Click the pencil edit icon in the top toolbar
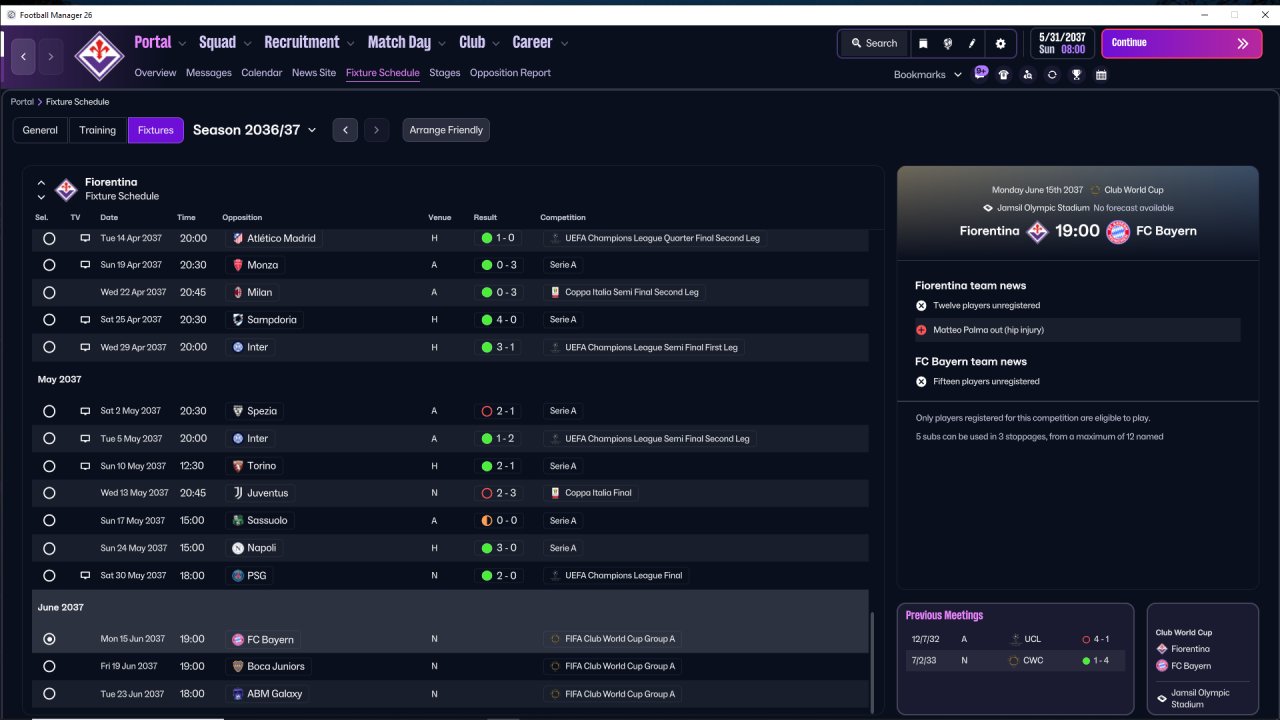This screenshot has width=1280, height=720. 972,43
